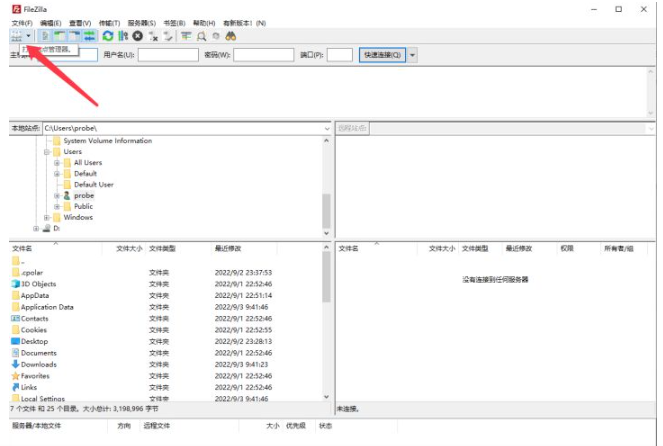Focus the 端口(P) input field
Image resolution: width=663 pixels, height=446 pixels.
point(340,55)
